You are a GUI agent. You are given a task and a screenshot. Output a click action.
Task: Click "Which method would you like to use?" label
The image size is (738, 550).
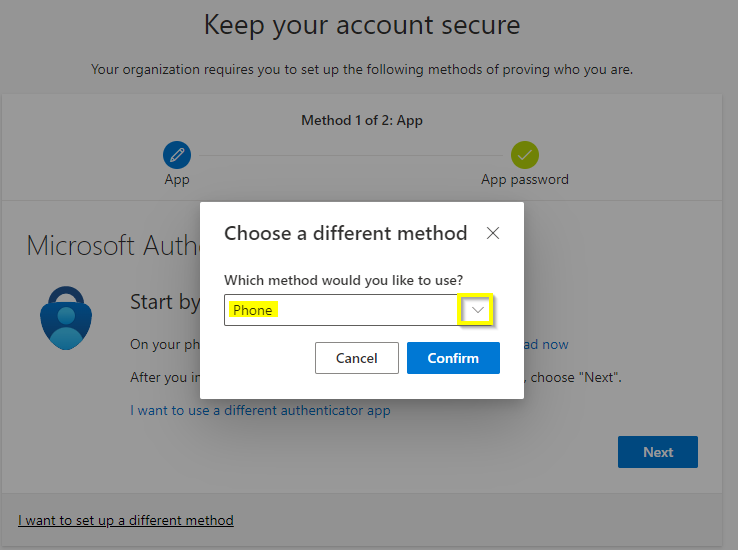coord(343,280)
